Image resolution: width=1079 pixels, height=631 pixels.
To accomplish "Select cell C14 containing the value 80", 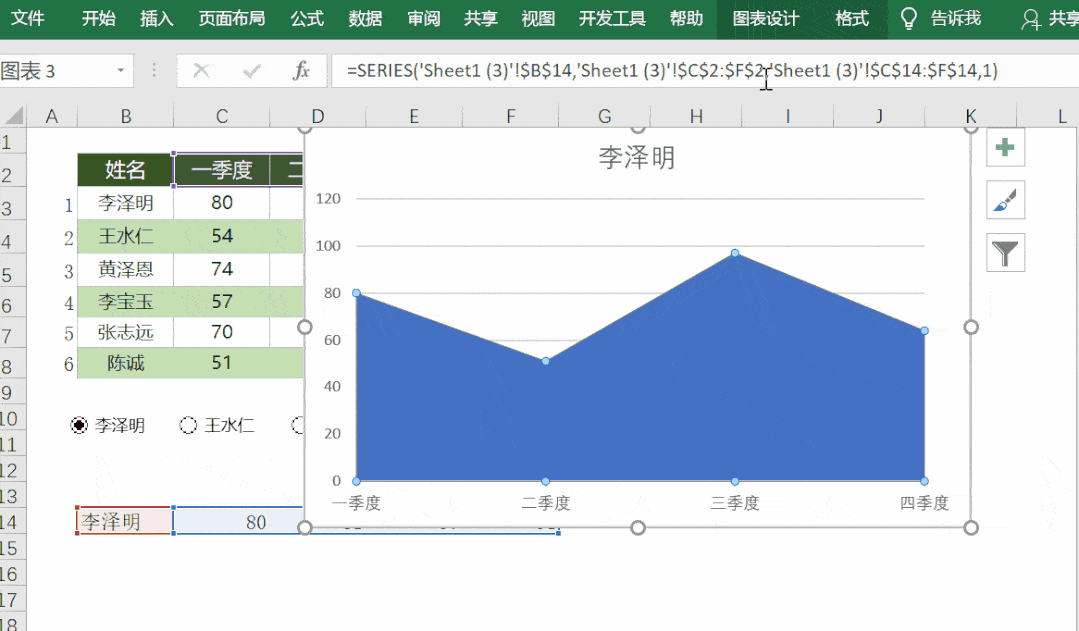I will point(255,521).
